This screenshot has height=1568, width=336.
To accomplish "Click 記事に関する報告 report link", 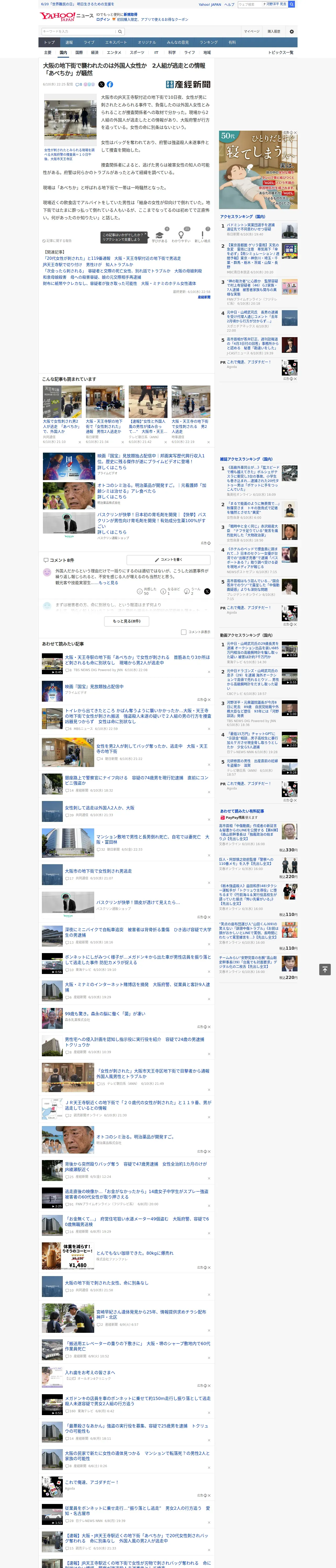I will (57, 240).
